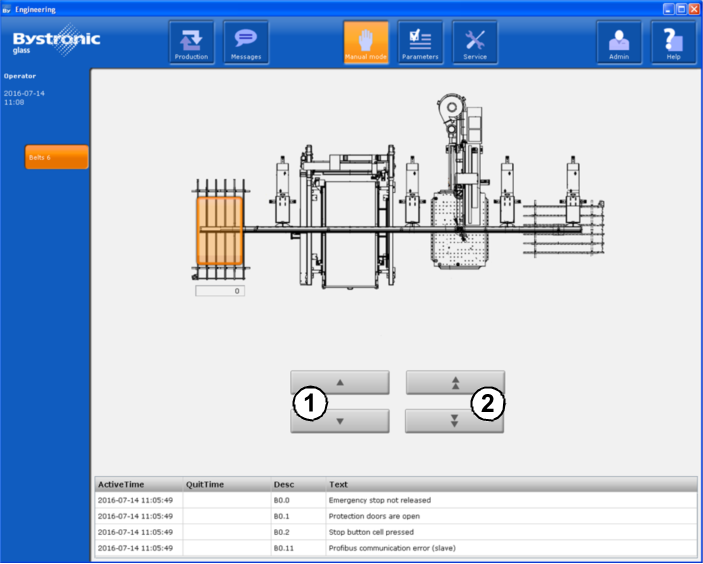Image resolution: width=703 pixels, height=564 pixels.
Task: Open the Messages speech bubble icon
Action: click(246, 43)
